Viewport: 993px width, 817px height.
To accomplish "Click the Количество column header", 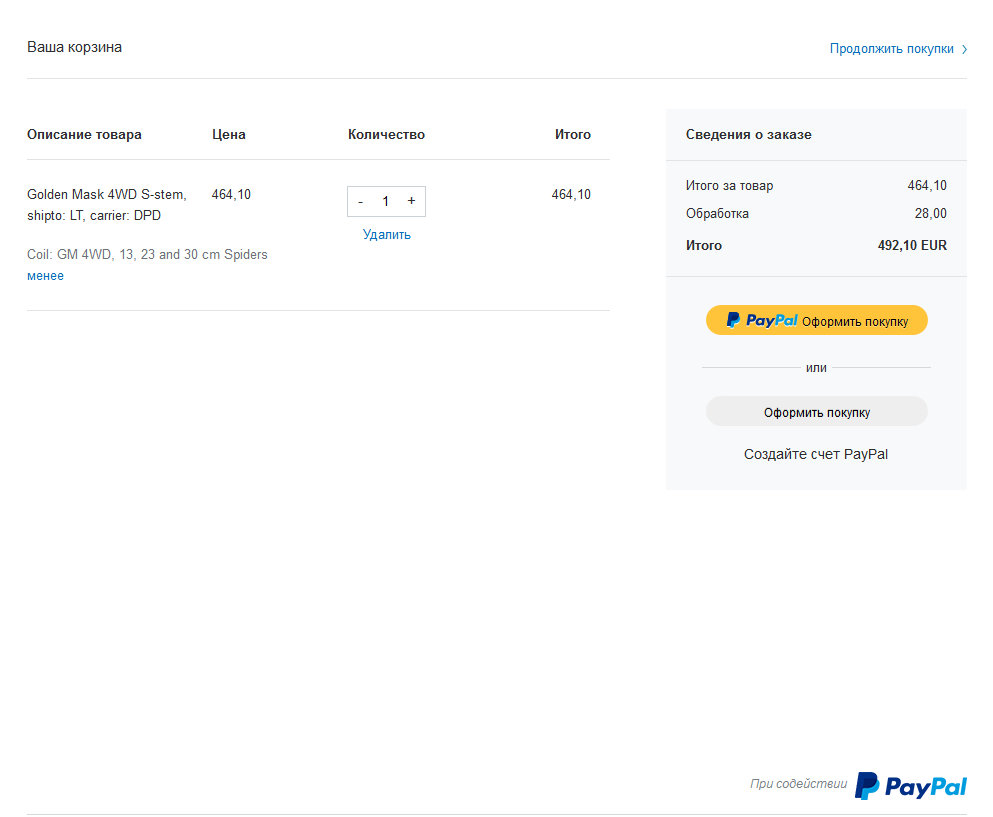I will tap(386, 135).
